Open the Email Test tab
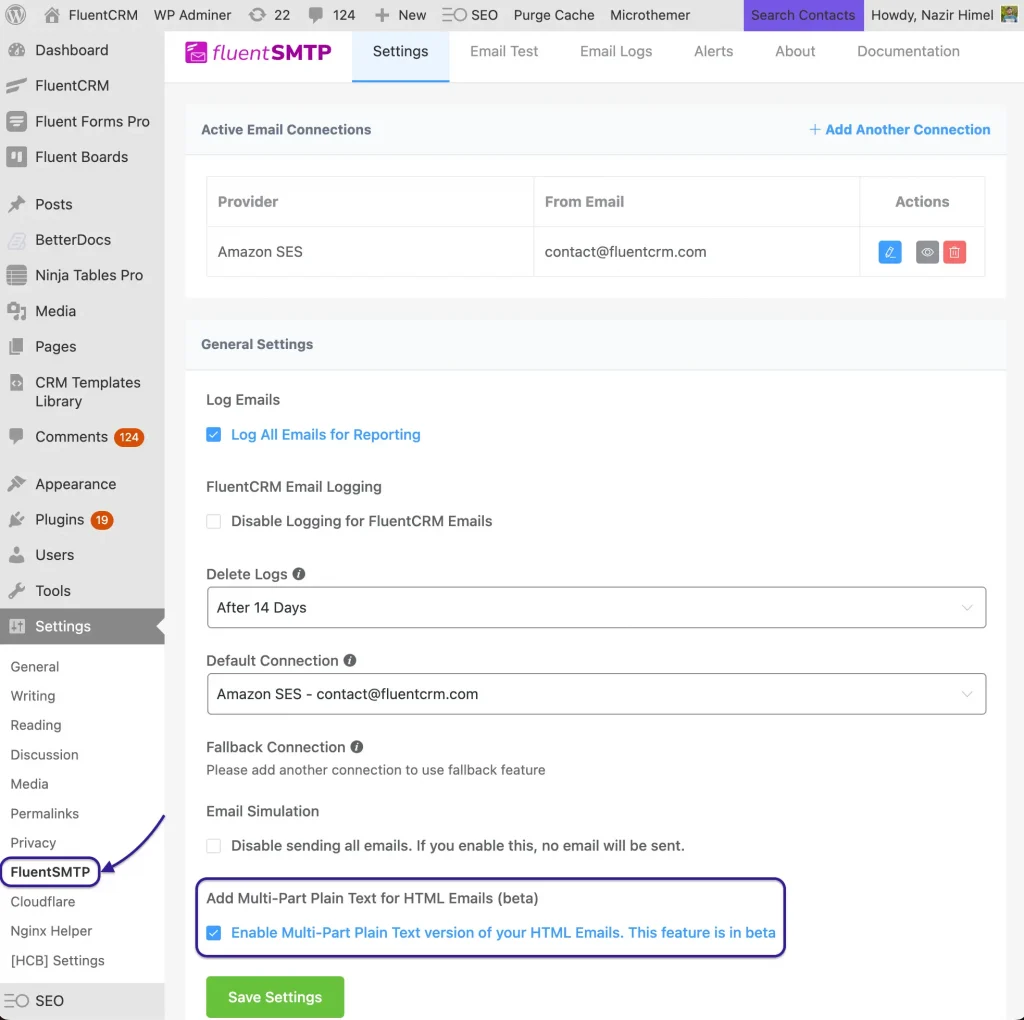 coord(503,51)
